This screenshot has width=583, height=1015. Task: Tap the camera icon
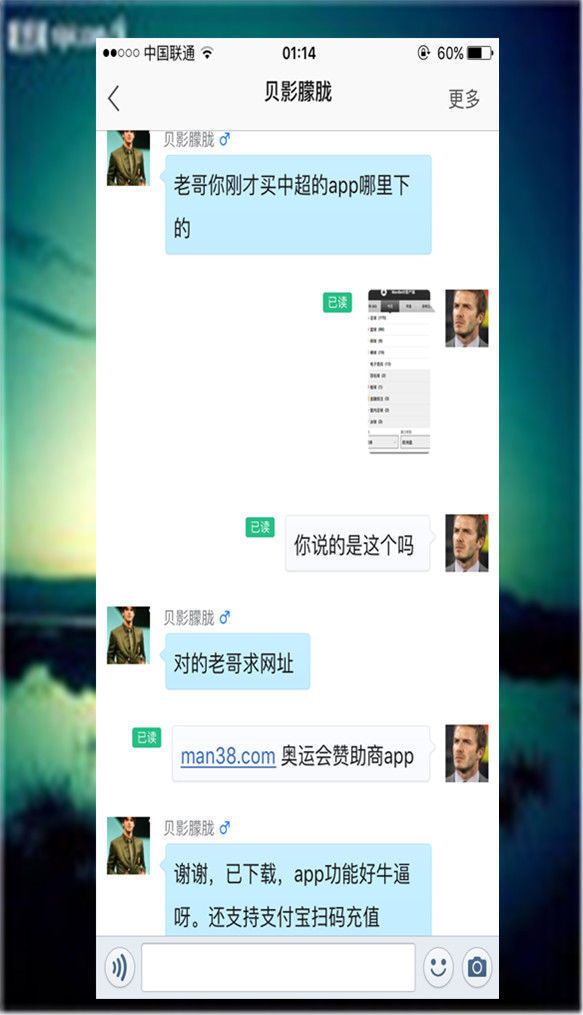(477, 967)
